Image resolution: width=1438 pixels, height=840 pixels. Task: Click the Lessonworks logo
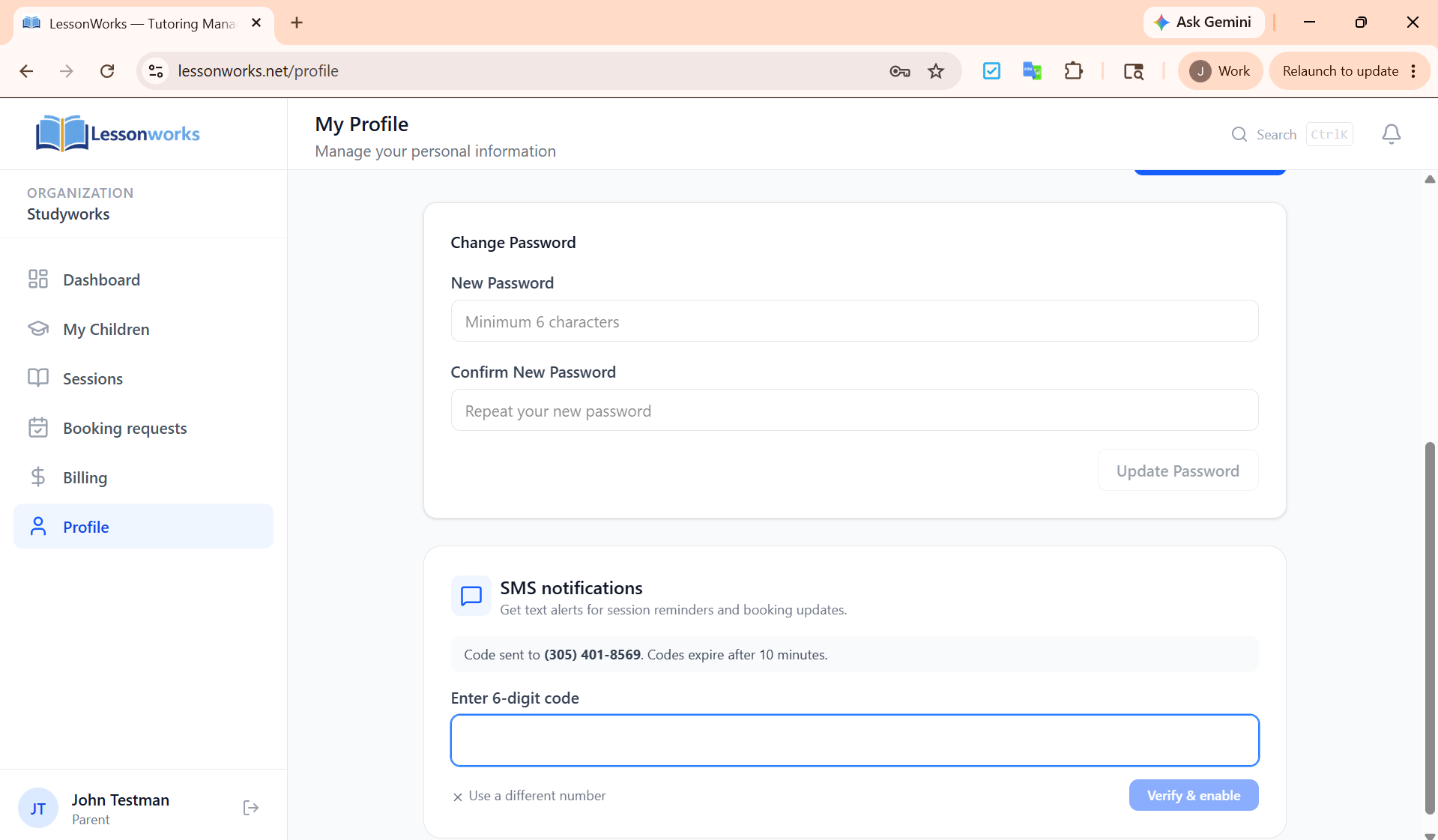pyautogui.click(x=118, y=133)
